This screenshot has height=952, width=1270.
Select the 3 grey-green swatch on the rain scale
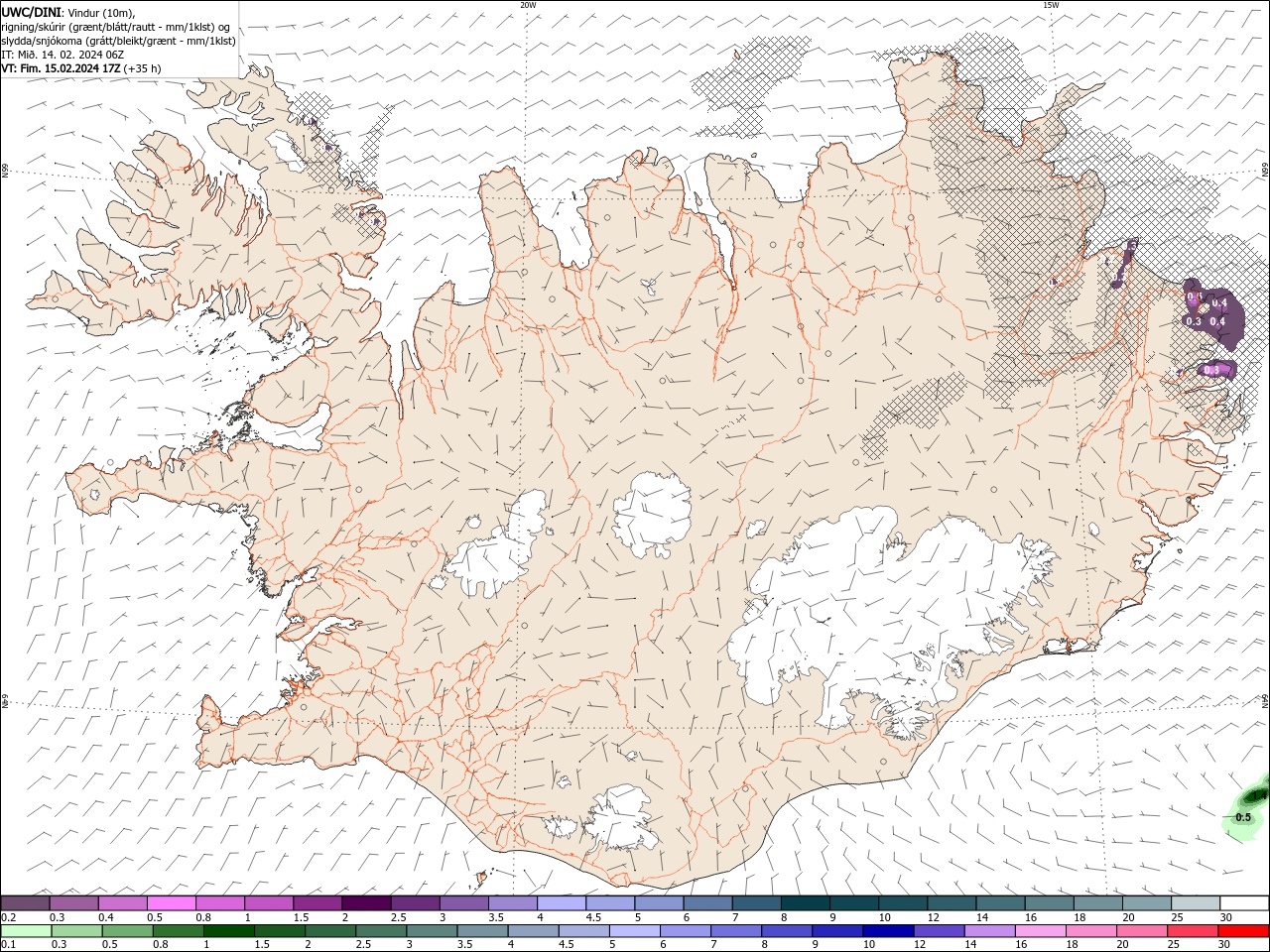(x=431, y=931)
